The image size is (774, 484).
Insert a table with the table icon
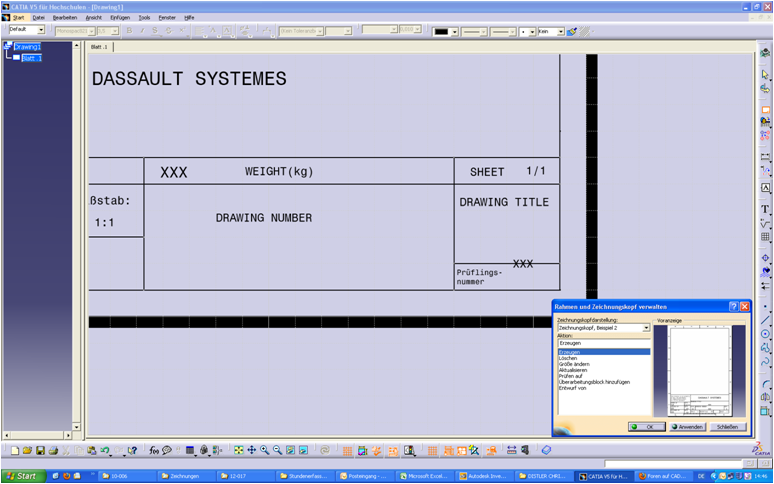[x=765, y=237]
